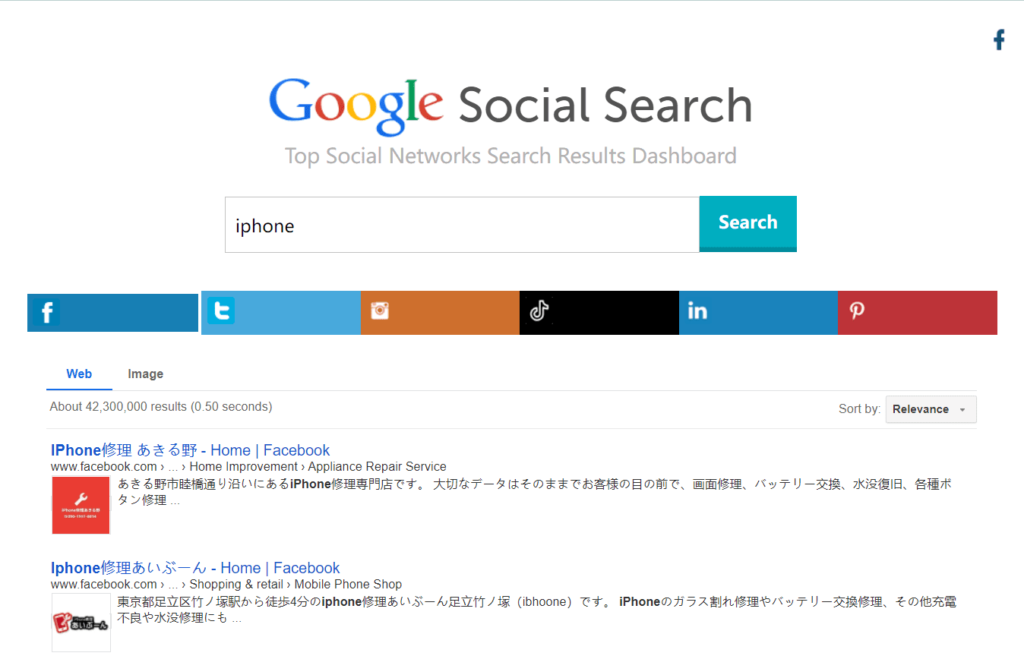The image size is (1024, 656).
Task: Switch to the Image results tab
Action: pos(146,374)
